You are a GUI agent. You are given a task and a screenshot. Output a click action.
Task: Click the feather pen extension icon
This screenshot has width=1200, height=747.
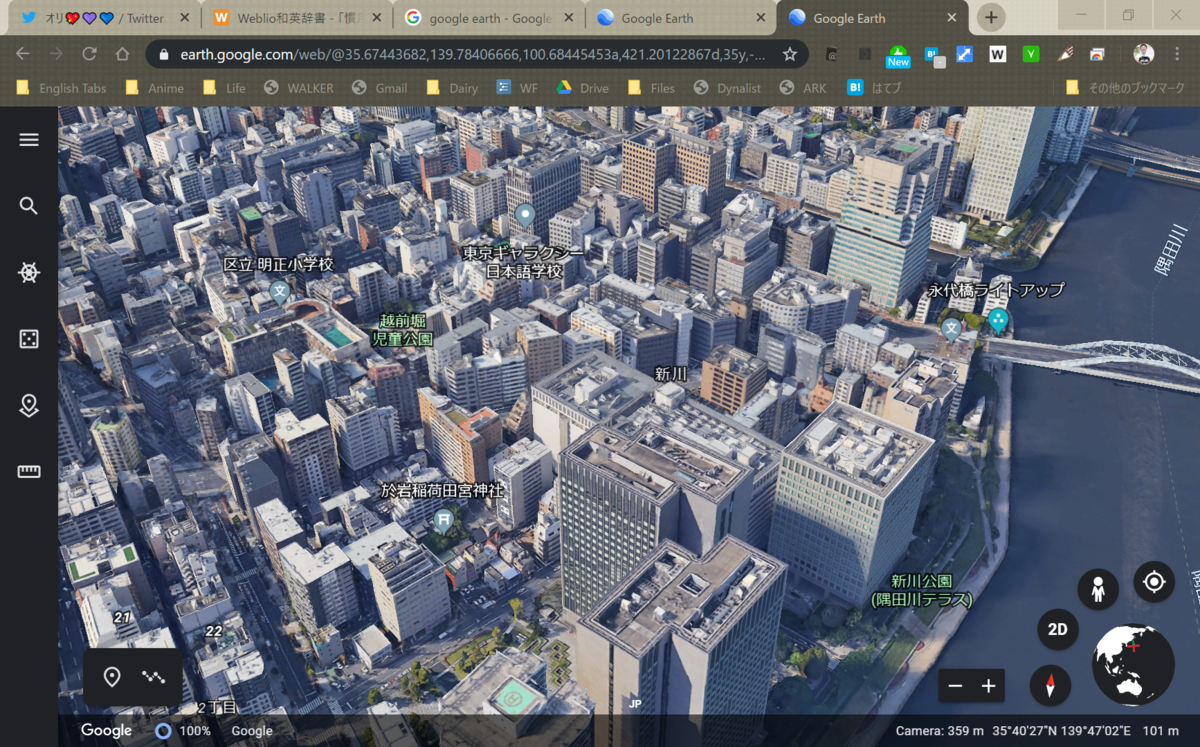1064,54
